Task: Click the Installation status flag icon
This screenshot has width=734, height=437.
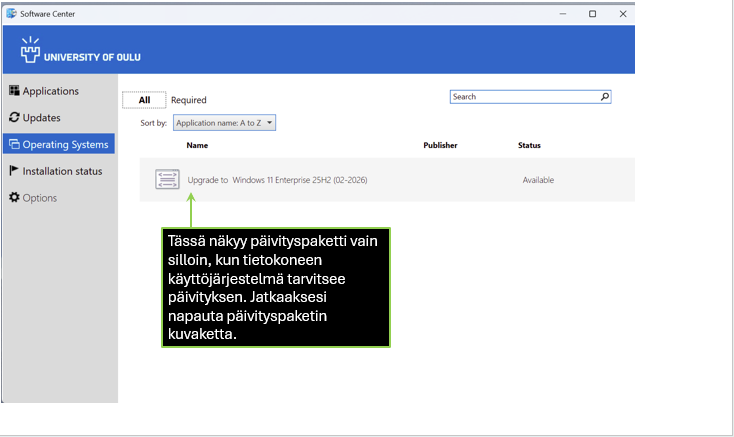Action: click(14, 171)
